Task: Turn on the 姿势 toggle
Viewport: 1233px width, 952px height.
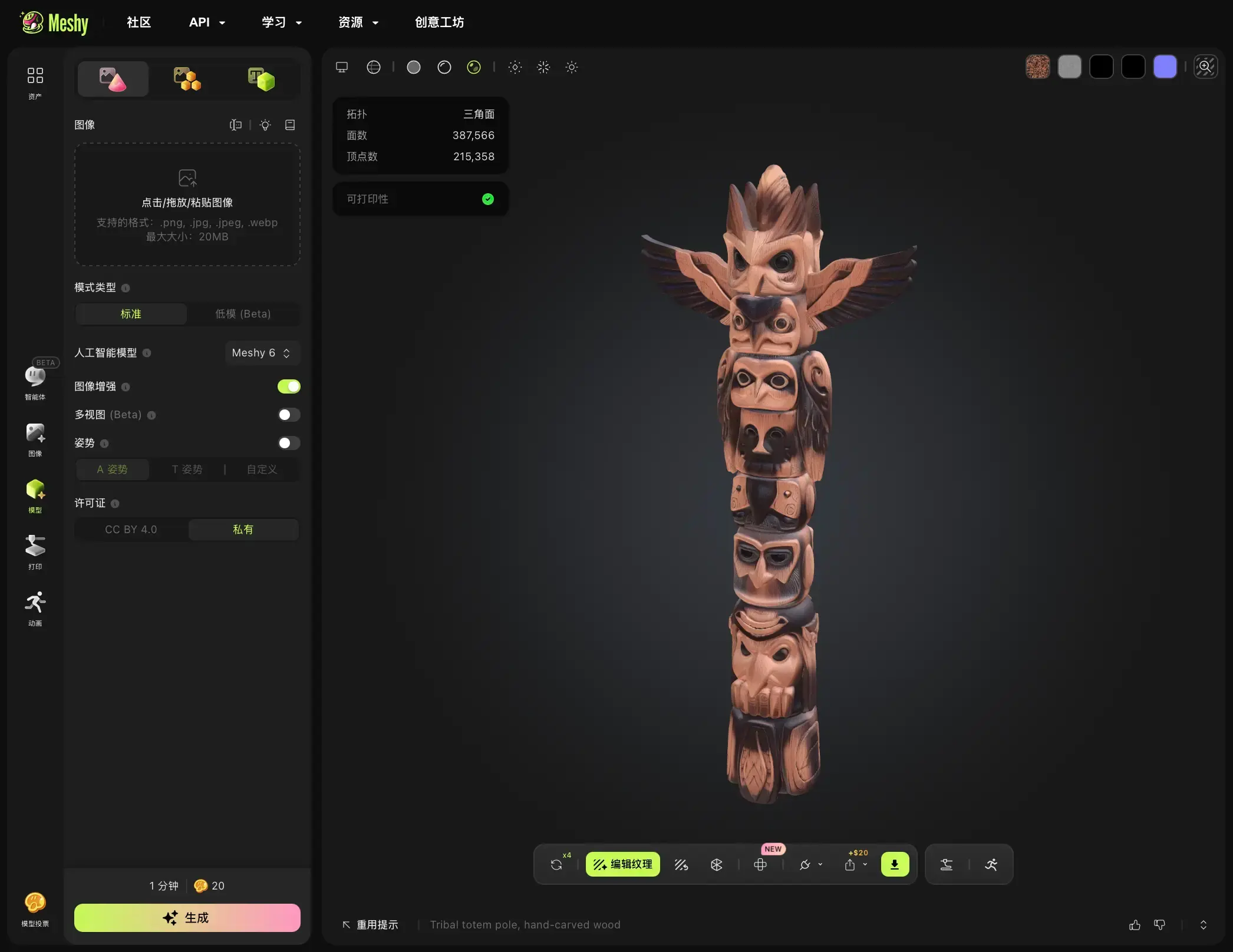Action: [x=289, y=443]
